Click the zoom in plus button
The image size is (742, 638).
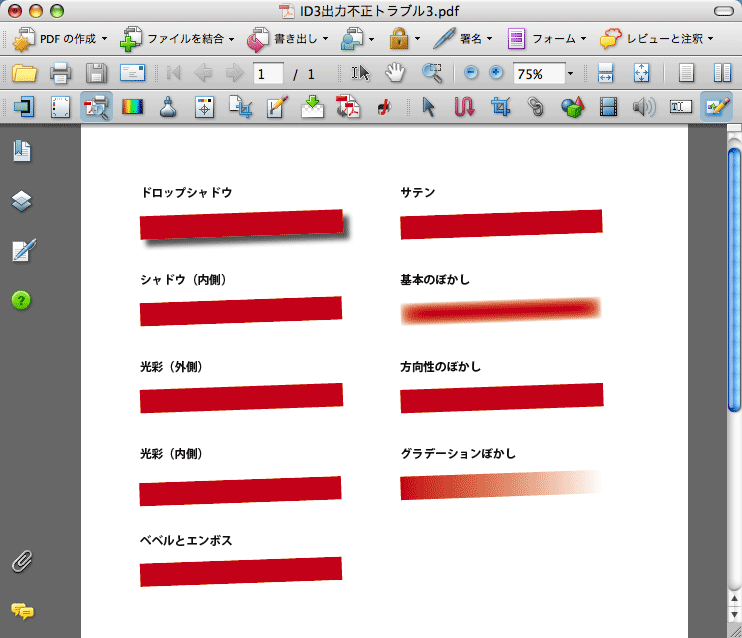click(x=496, y=73)
